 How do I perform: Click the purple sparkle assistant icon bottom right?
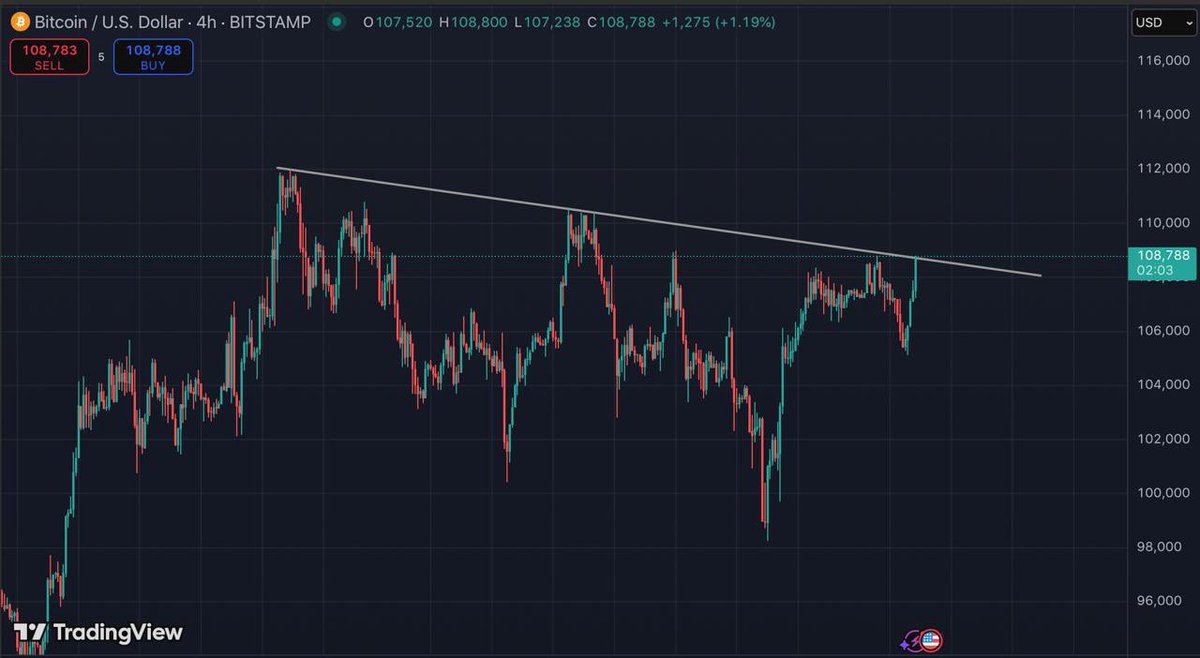pos(912,639)
